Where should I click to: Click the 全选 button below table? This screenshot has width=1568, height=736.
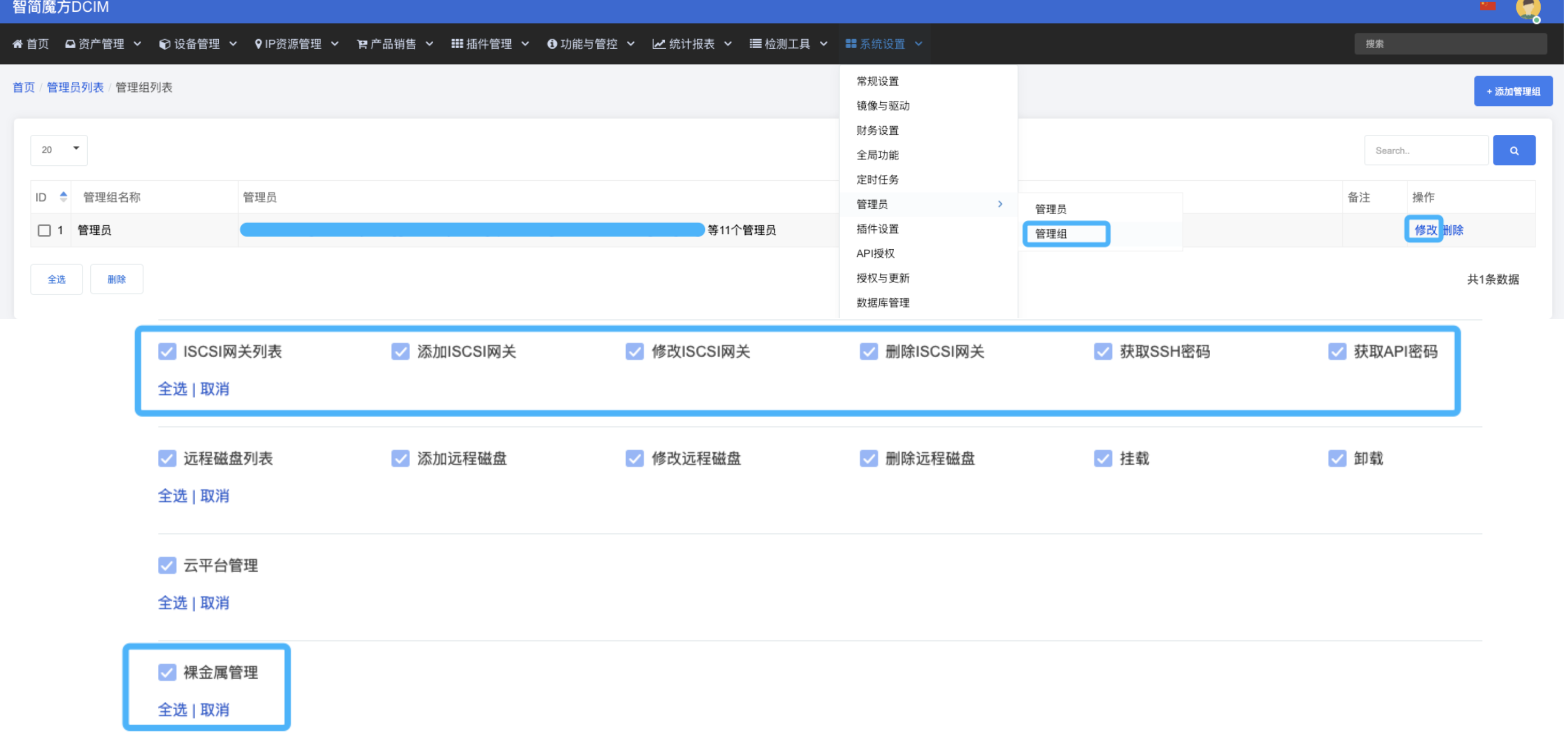(57, 279)
